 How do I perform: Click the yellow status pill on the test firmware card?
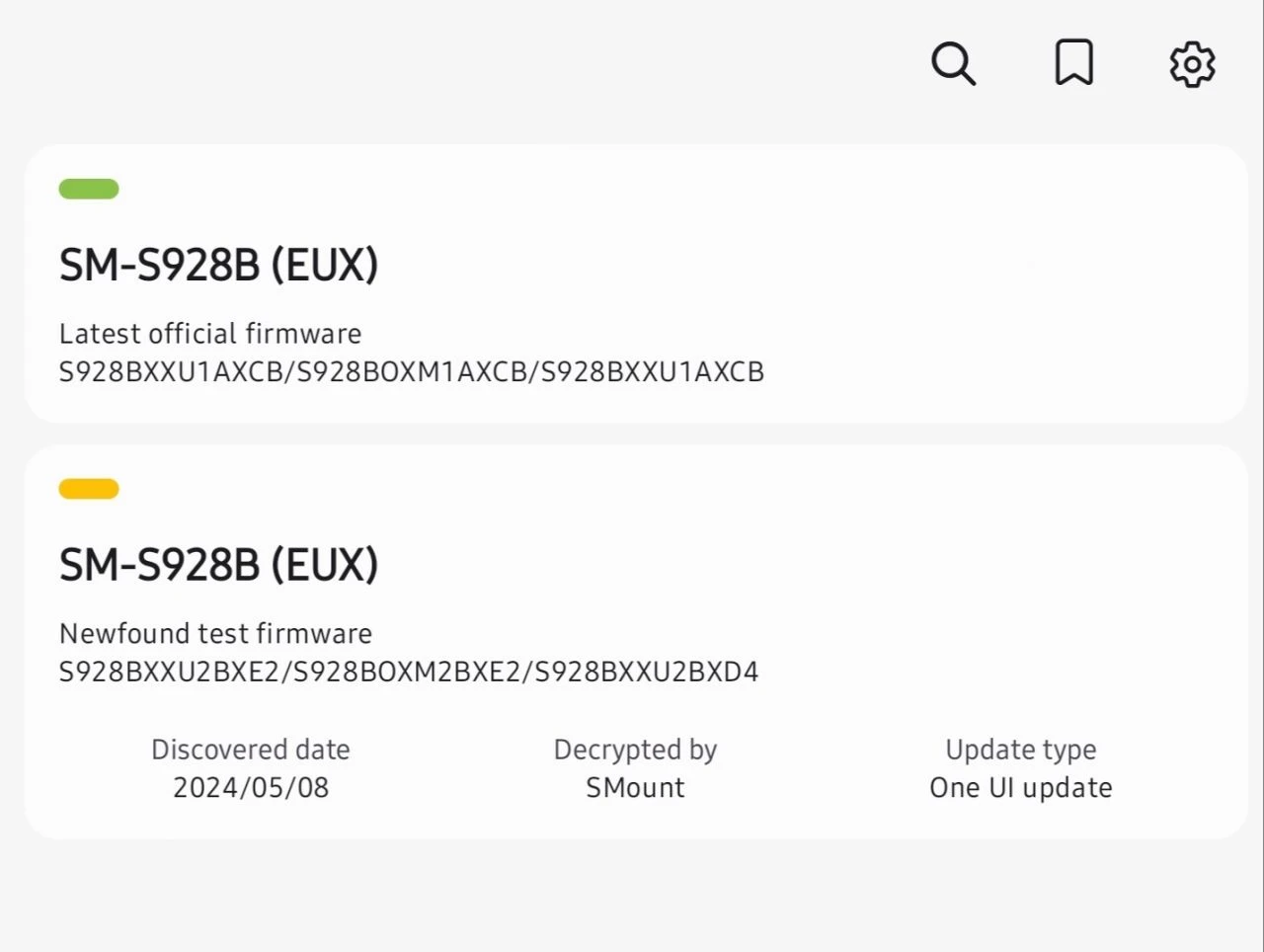(x=89, y=488)
